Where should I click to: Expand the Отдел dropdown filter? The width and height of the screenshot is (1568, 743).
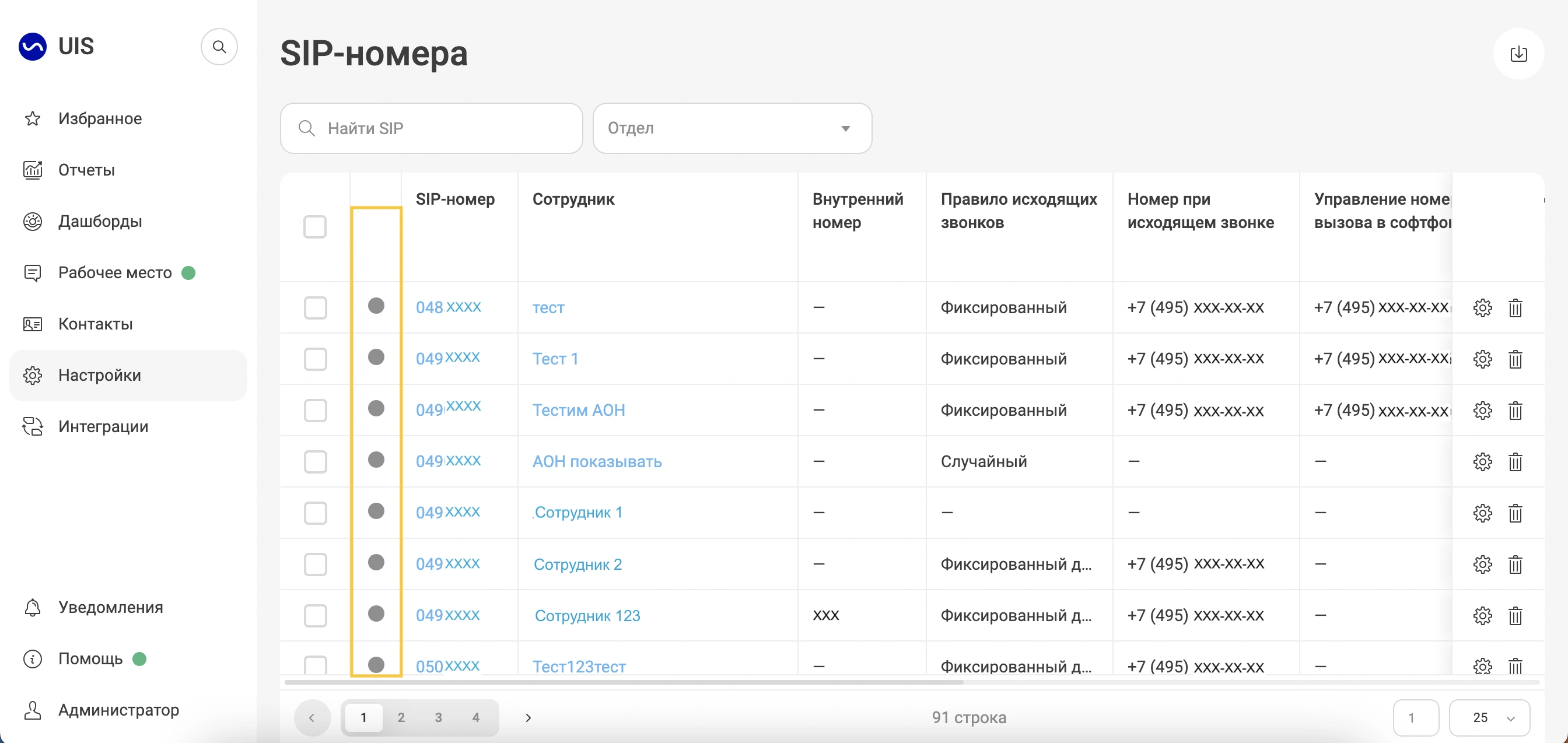click(x=731, y=128)
